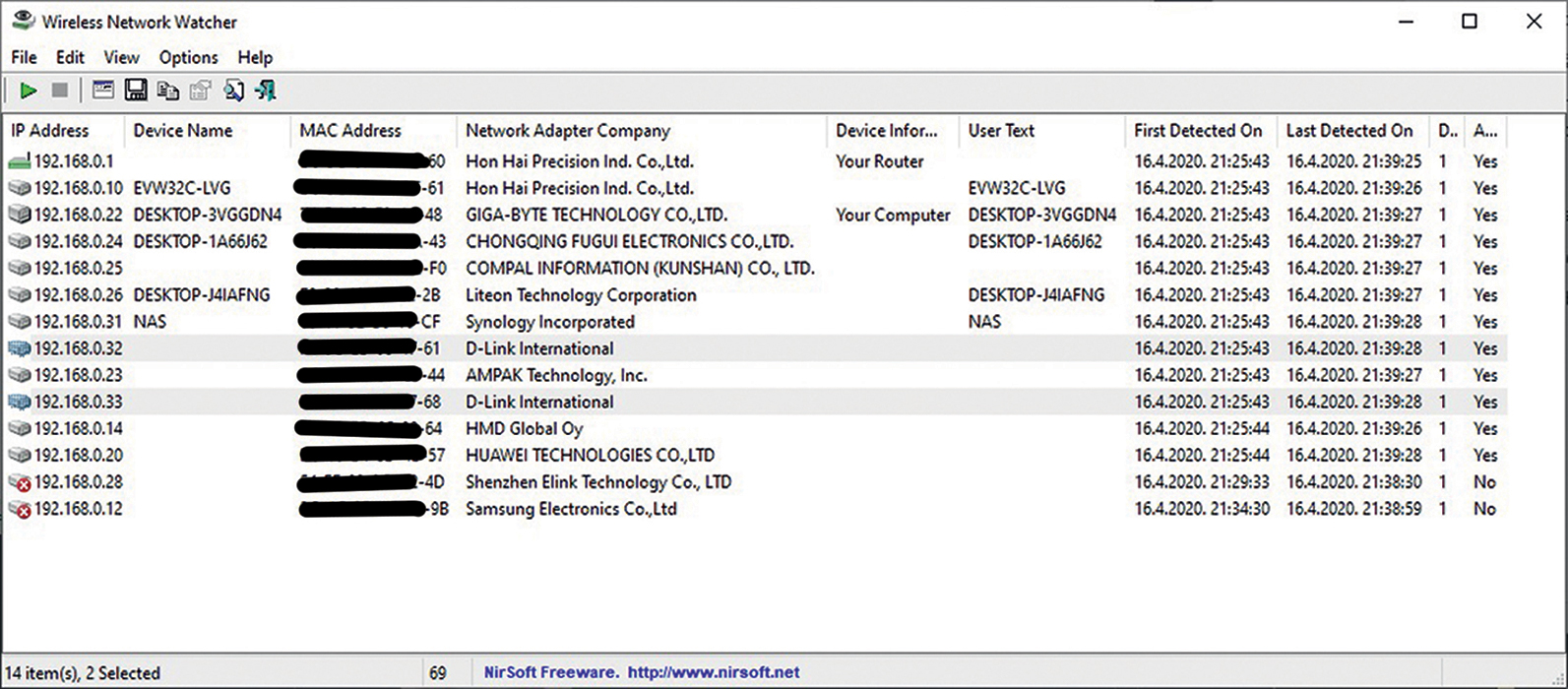Click the No active value for 192.168.0.28
This screenshot has height=689, width=1568.
tap(1484, 482)
